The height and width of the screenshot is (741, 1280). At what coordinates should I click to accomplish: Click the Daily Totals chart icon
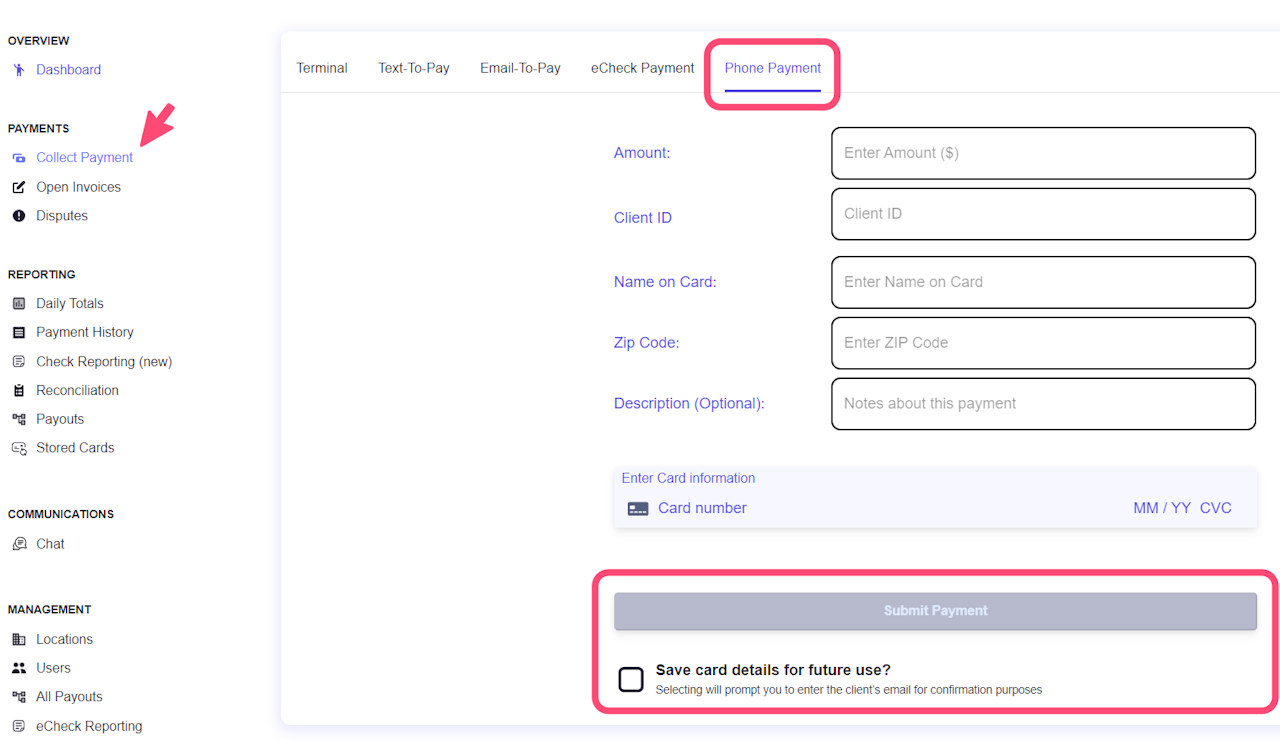(19, 304)
